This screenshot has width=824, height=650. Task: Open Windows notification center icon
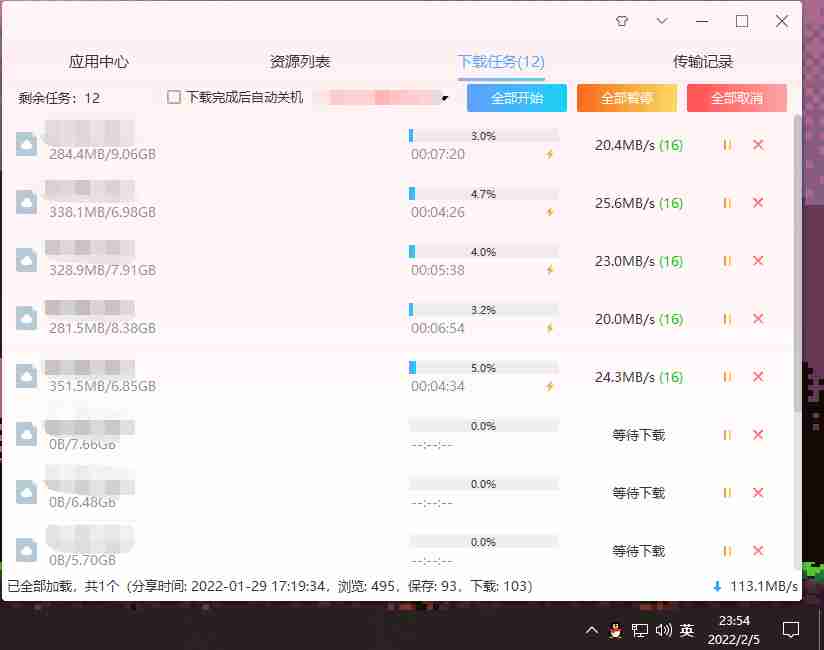791,630
